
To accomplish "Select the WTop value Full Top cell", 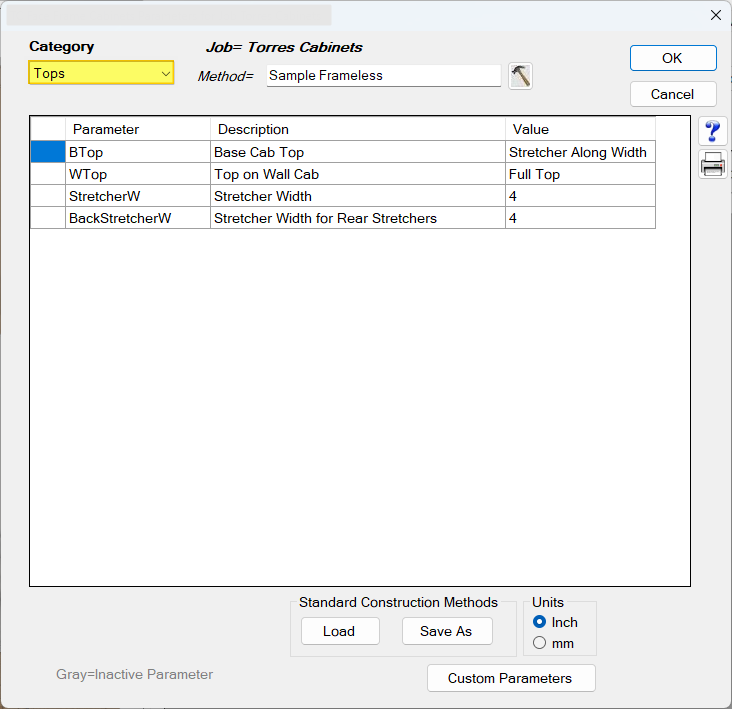I will [x=579, y=174].
